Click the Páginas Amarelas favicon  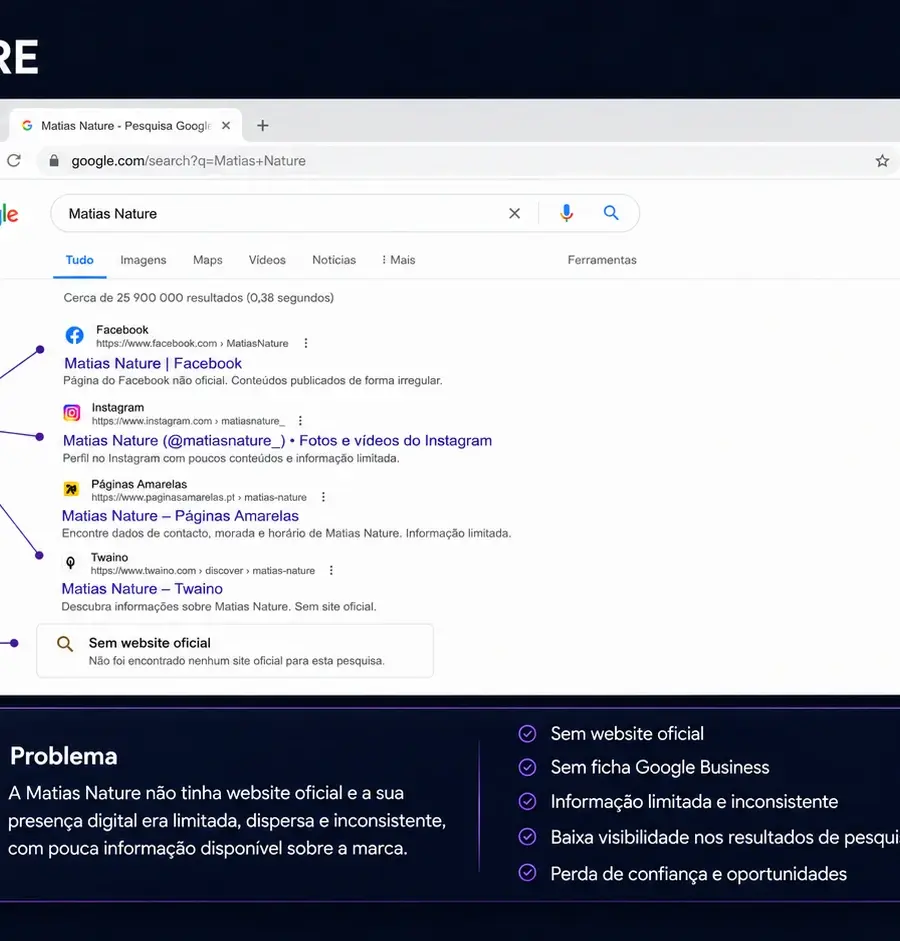71,489
